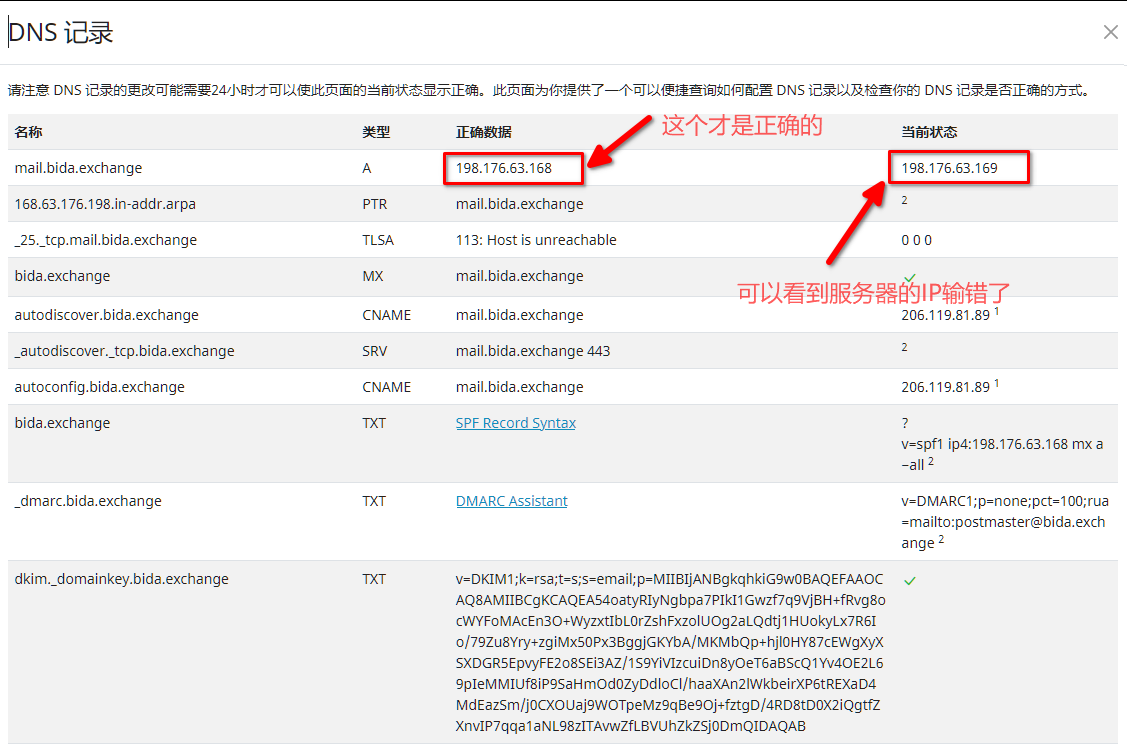Screen dimensions: 1127x749
Task: Select the correct IP 198.176.63.168 in A row
Action: point(504,168)
